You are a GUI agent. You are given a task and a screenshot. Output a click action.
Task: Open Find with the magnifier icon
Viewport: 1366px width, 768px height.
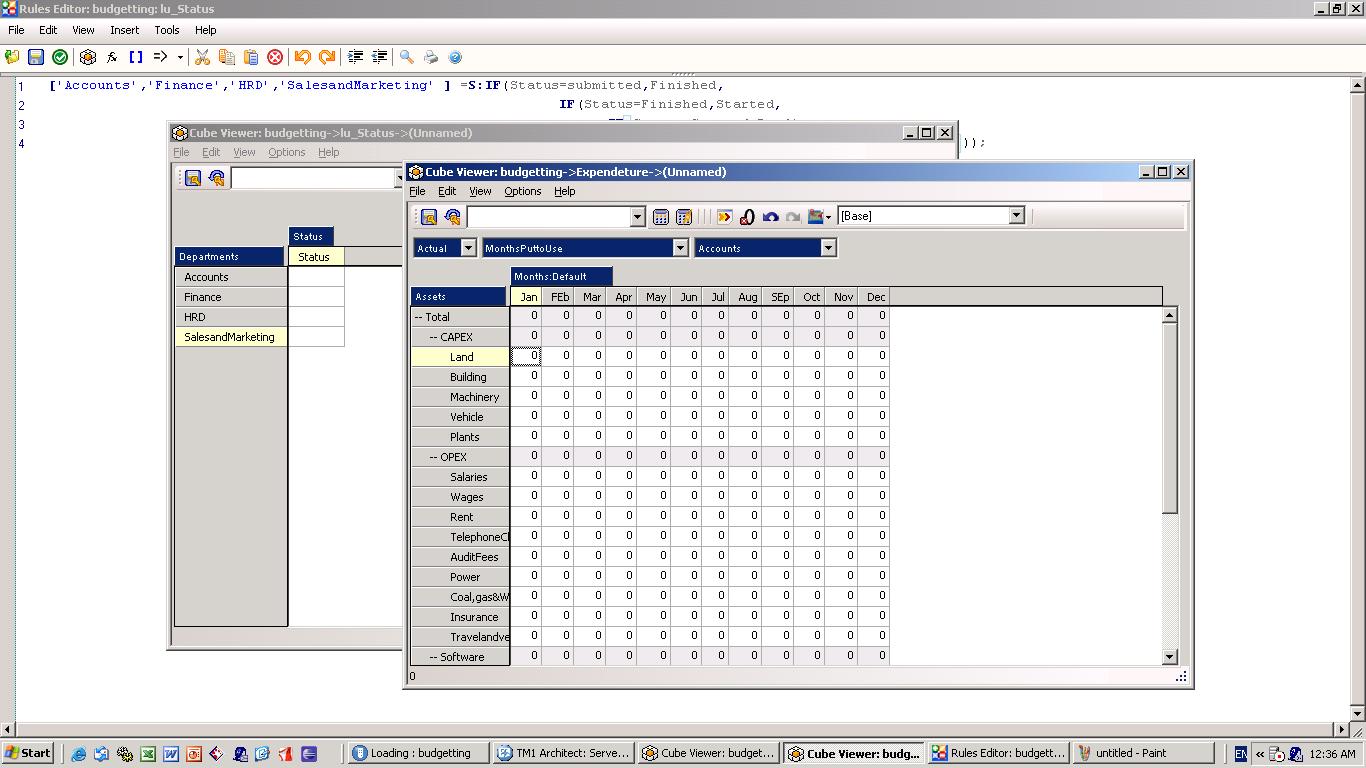click(407, 57)
